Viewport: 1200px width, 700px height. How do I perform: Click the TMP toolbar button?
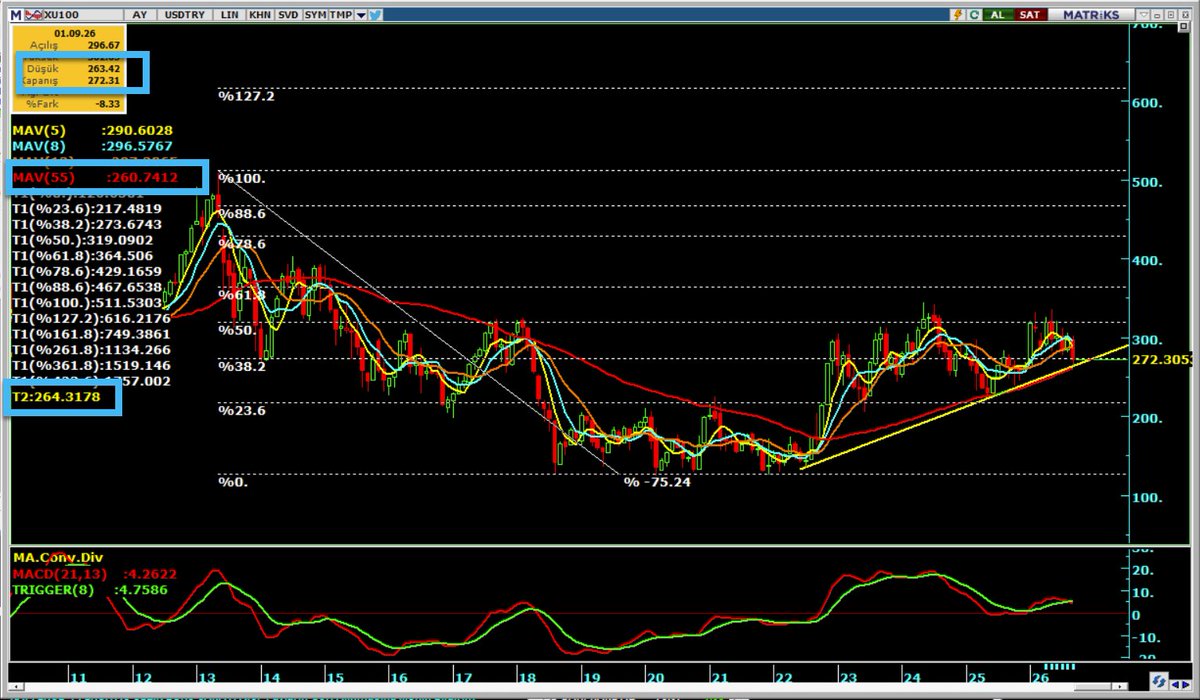pos(340,15)
